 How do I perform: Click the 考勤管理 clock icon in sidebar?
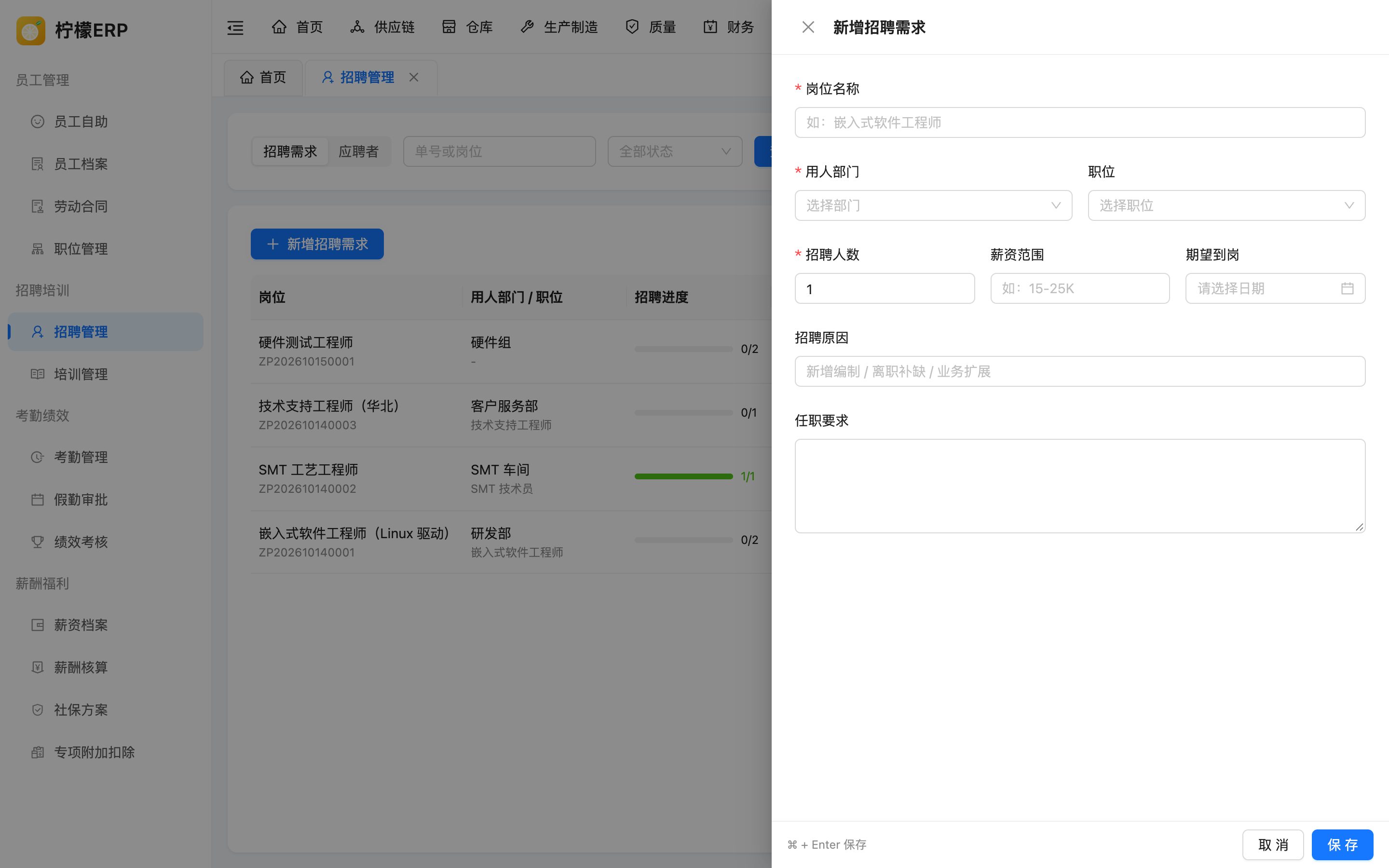[37, 457]
